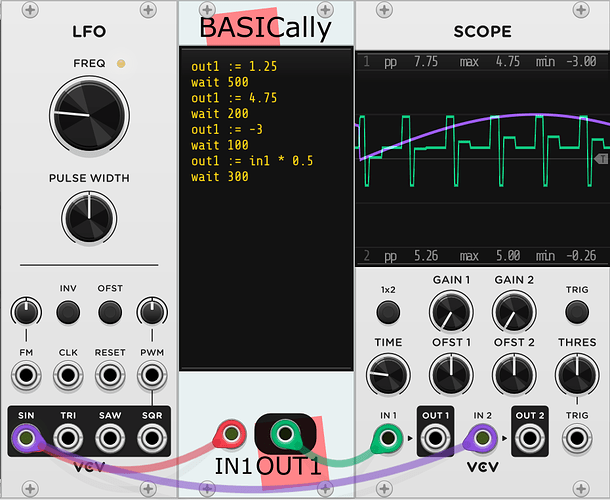This screenshot has height=500, width=610.
Task: Click the BASICally IN1 red jack
Action: [x=231, y=433]
